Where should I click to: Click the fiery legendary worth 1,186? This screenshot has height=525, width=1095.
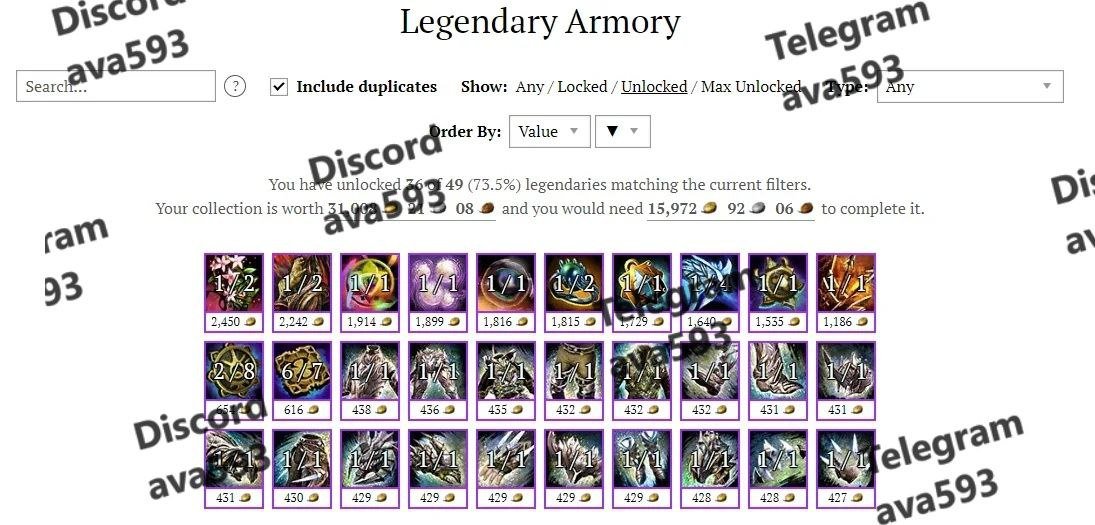coord(846,293)
